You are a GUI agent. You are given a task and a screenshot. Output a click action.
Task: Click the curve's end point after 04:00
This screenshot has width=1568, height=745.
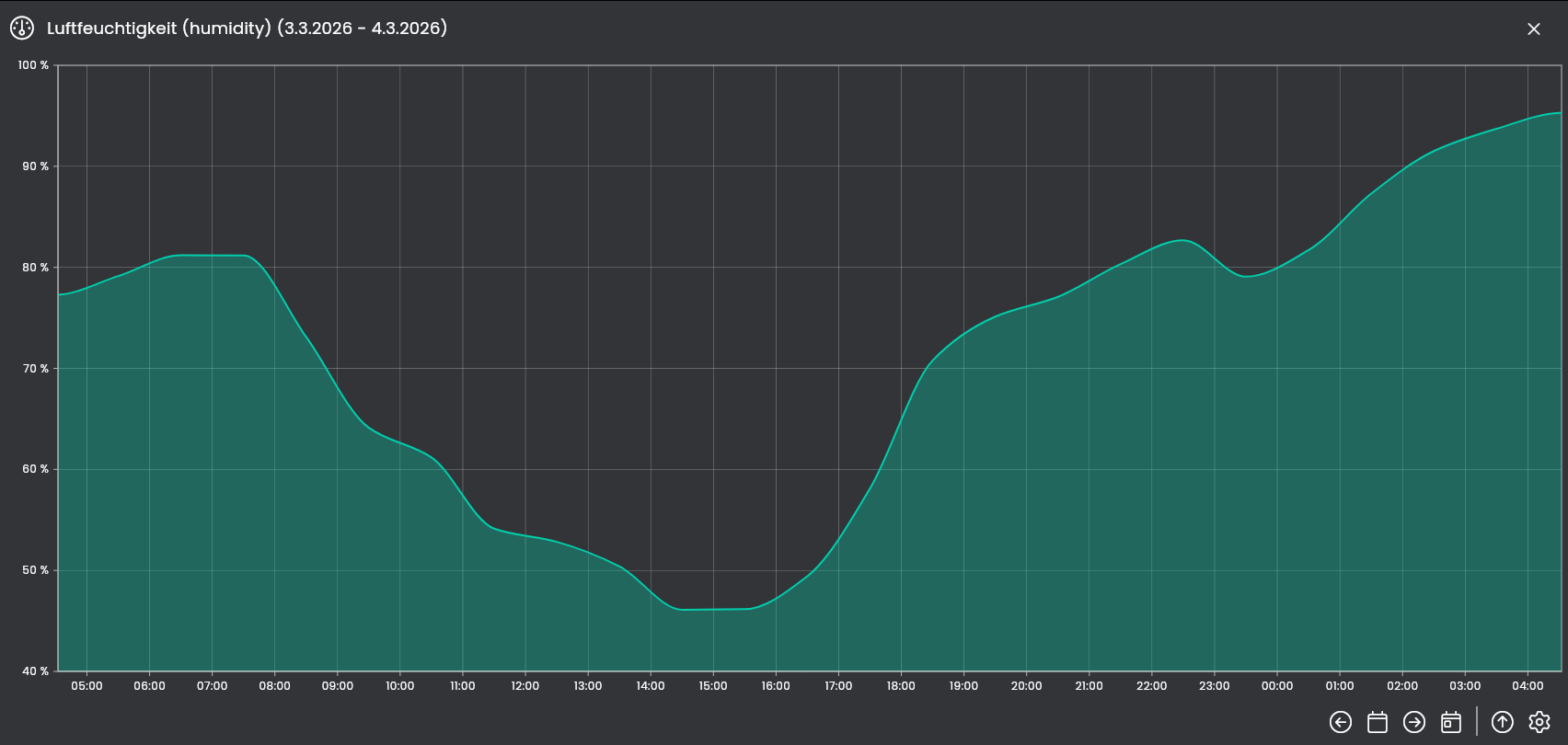coord(1559,113)
